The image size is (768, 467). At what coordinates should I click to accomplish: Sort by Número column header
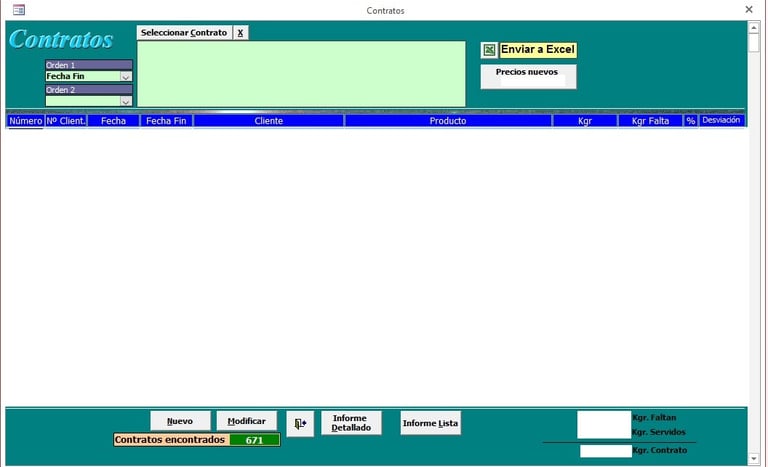click(25, 121)
